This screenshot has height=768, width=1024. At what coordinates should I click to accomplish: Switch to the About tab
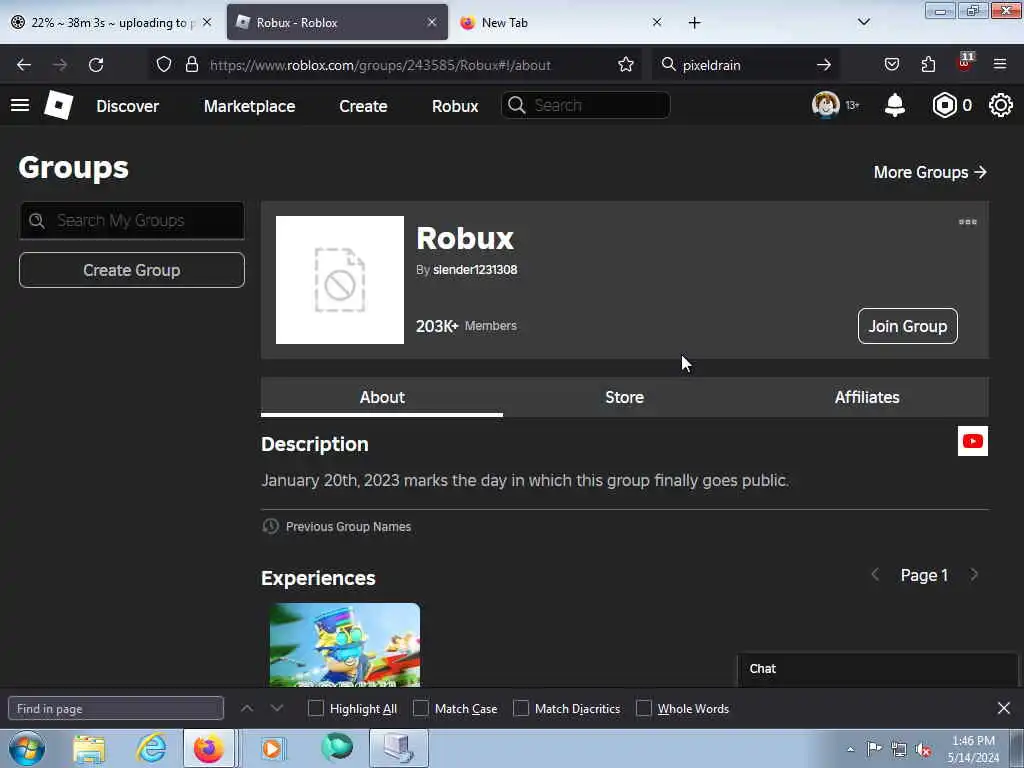382,397
